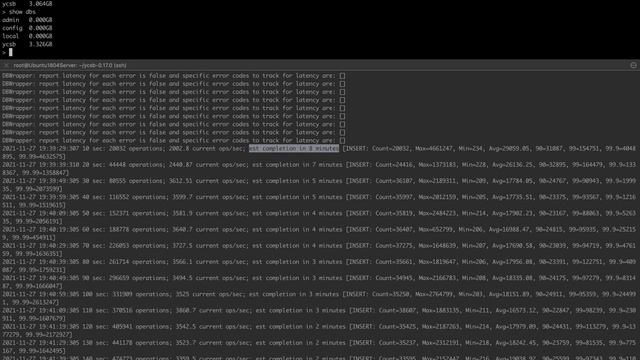
Task: Click the 'config 0.000GB' database row
Action: (27, 28)
